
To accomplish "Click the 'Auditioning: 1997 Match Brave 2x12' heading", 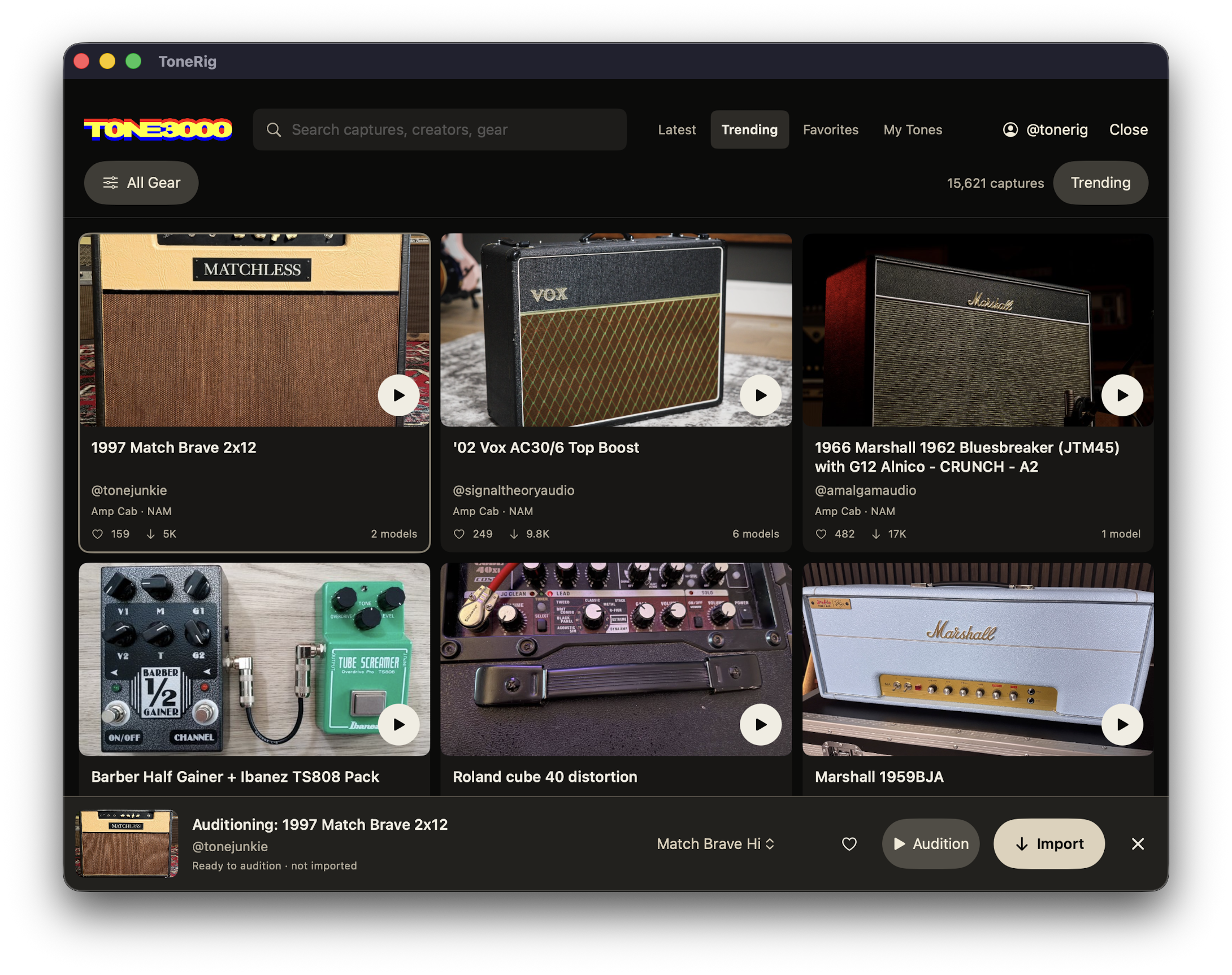I will coord(320,824).
